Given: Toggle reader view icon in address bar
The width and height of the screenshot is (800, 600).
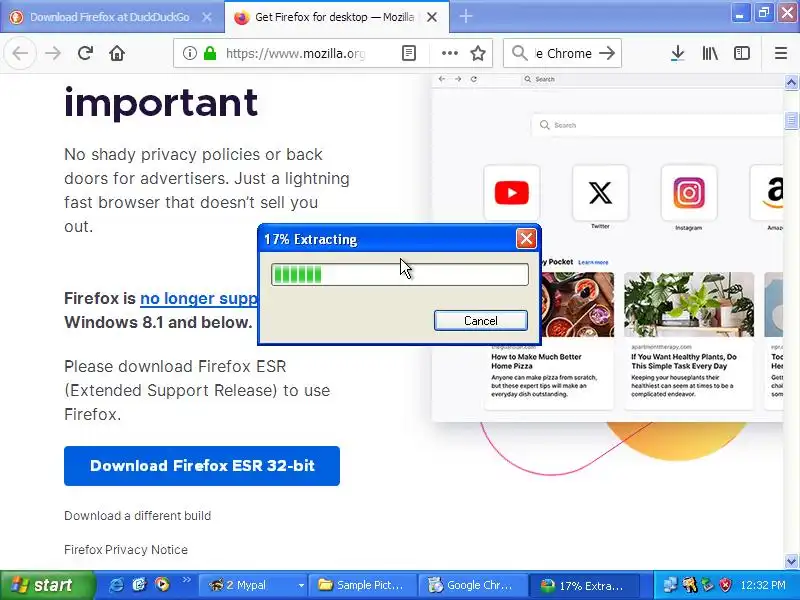Looking at the screenshot, I should (x=409, y=53).
